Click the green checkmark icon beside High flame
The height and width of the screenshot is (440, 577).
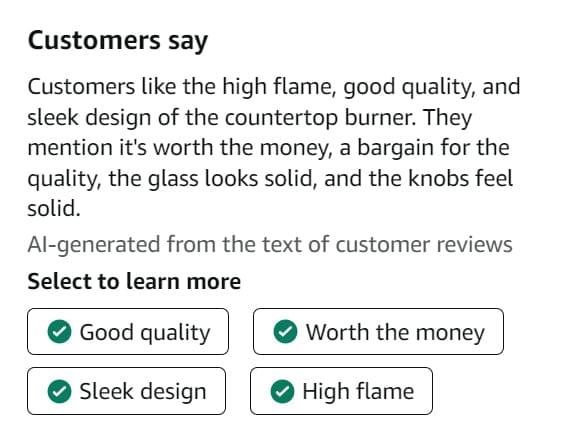[282, 391]
